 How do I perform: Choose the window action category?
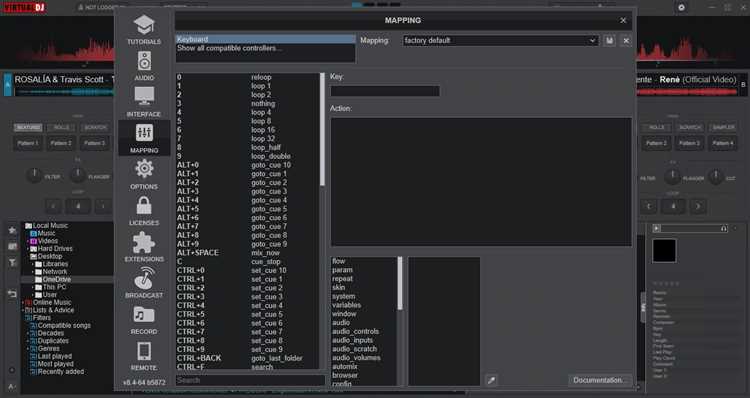click(344, 314)
